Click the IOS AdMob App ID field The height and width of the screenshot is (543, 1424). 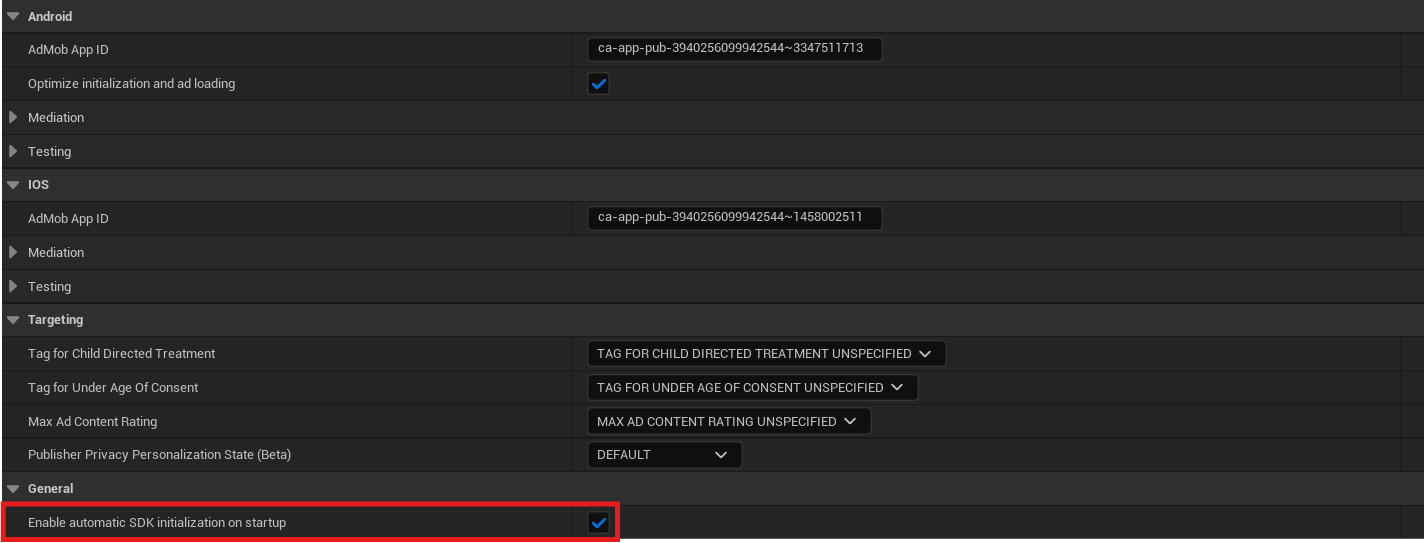[x=735, y=218]
